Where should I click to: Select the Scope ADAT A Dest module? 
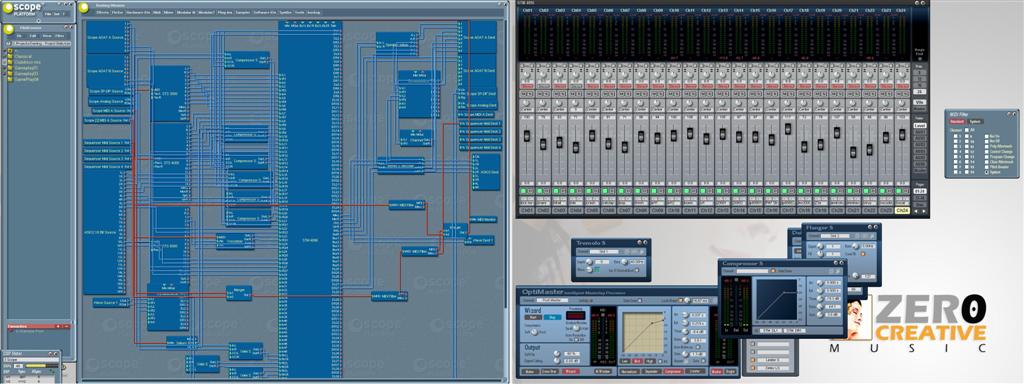[x=477, y=37]
